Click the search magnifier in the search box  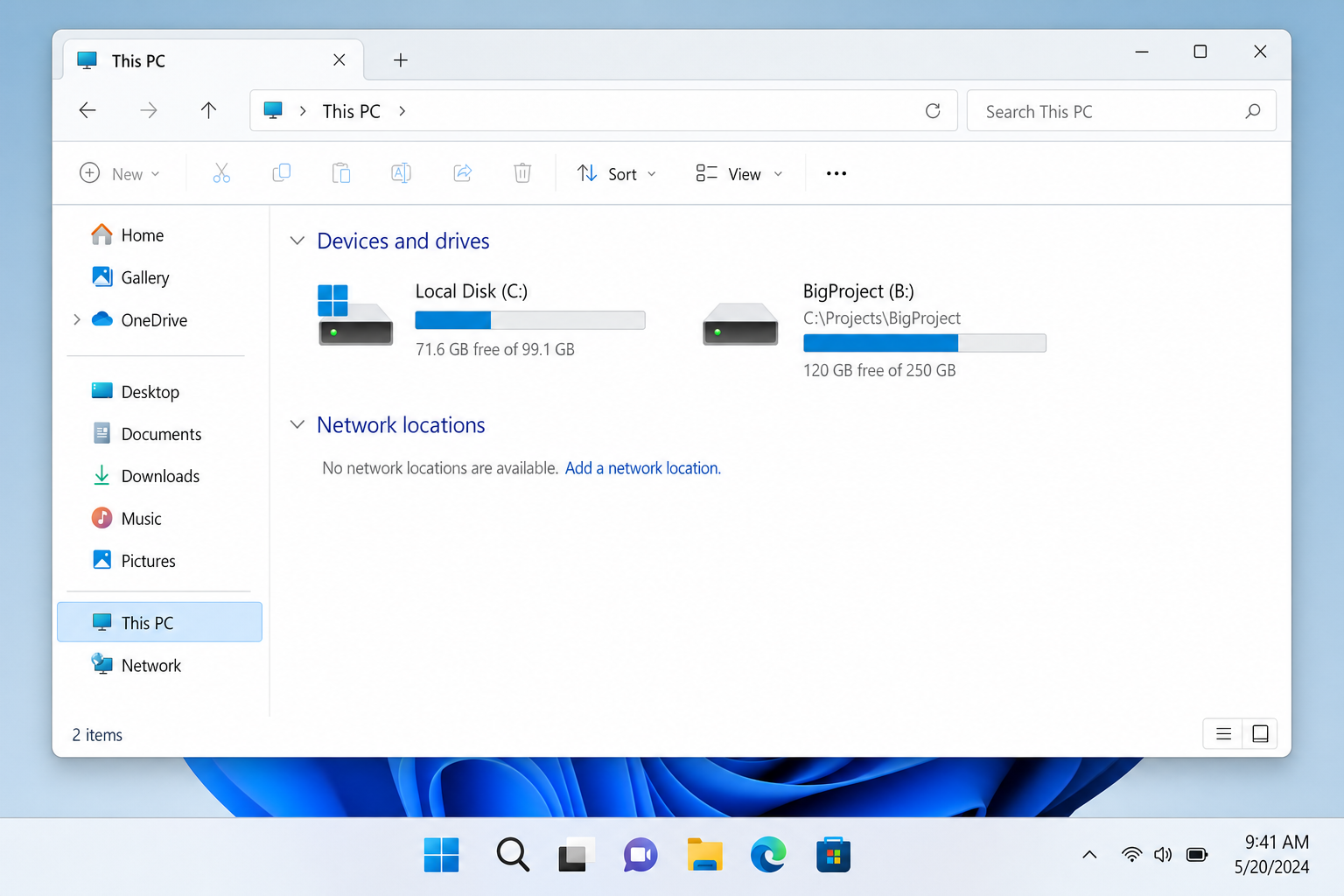point(1253,111)
